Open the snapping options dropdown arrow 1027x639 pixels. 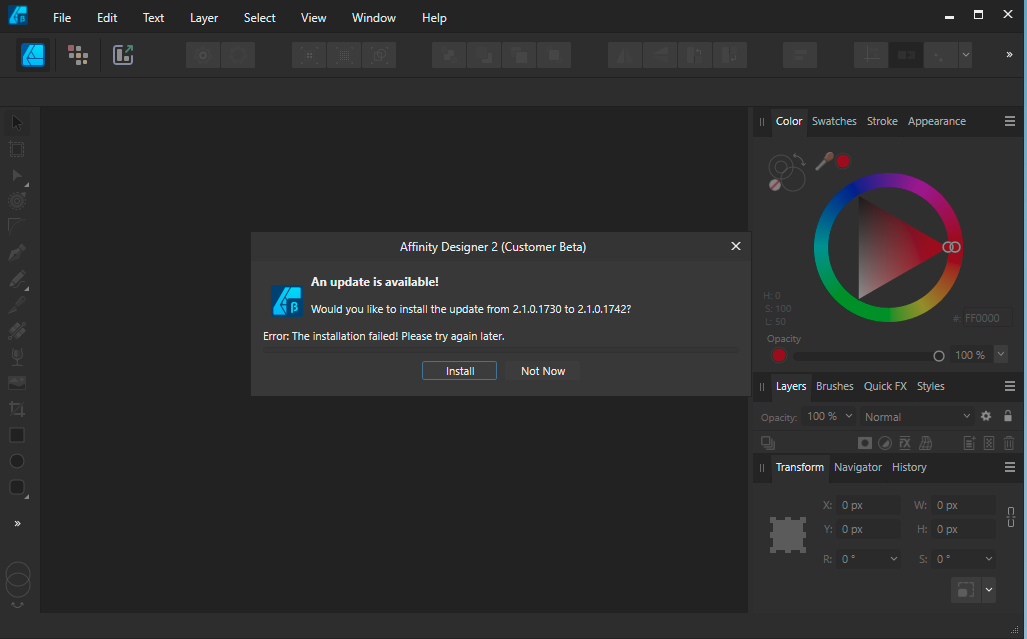[x=965, y=56]
